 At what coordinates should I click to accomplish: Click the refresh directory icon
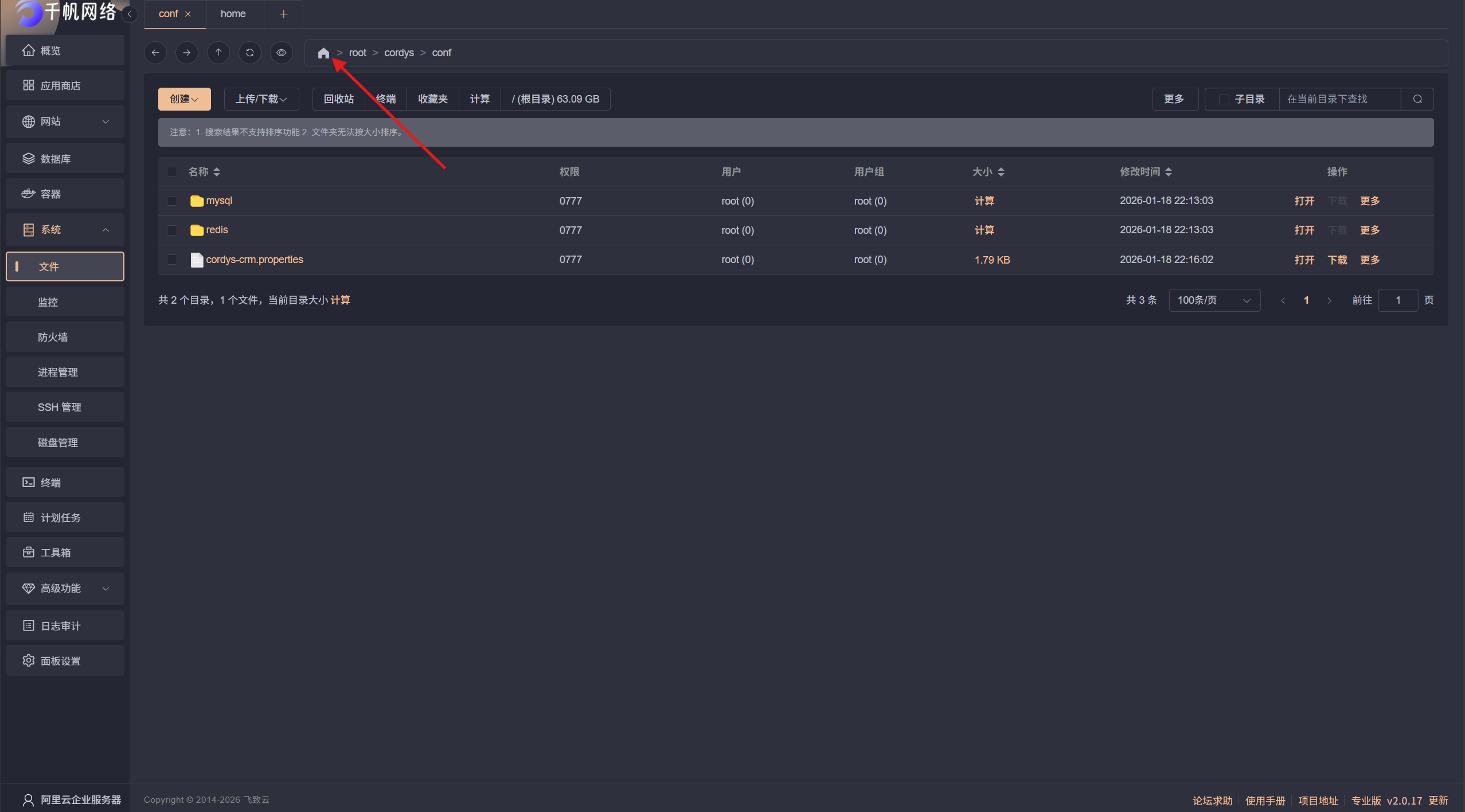pyautogui.click(x=250, y=53)
